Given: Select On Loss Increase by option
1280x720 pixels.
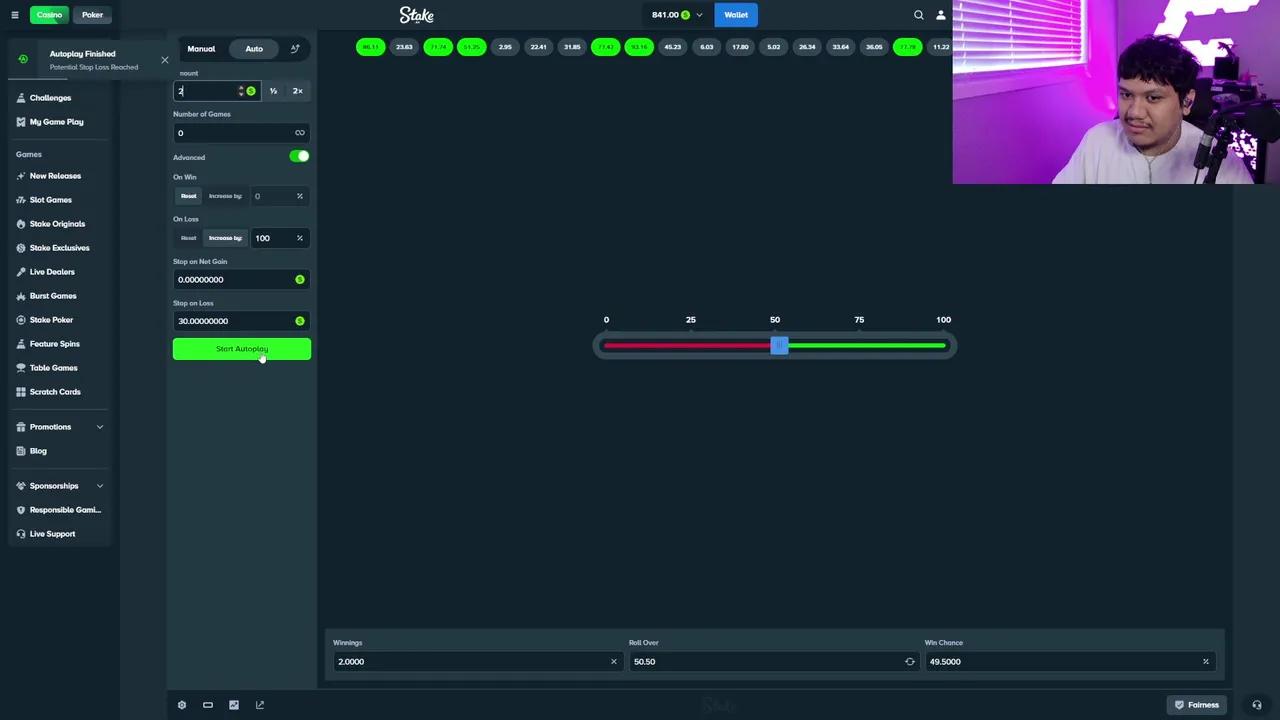Looking at the screenshot, I should point(225,238).
